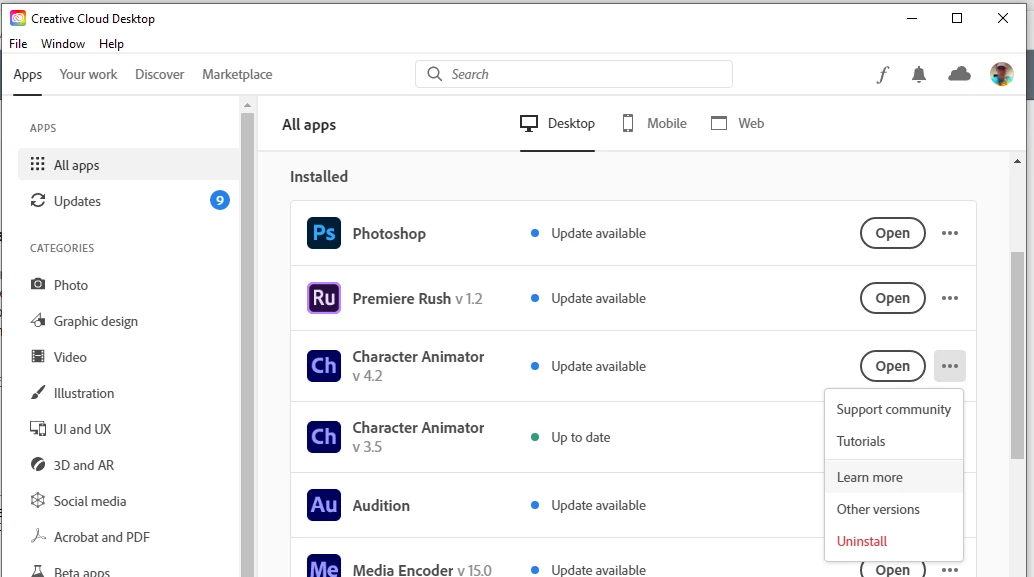Close the Creative Cloud Desktop window
Screen dimensions: 1034x577
[x=1002, y=18]
